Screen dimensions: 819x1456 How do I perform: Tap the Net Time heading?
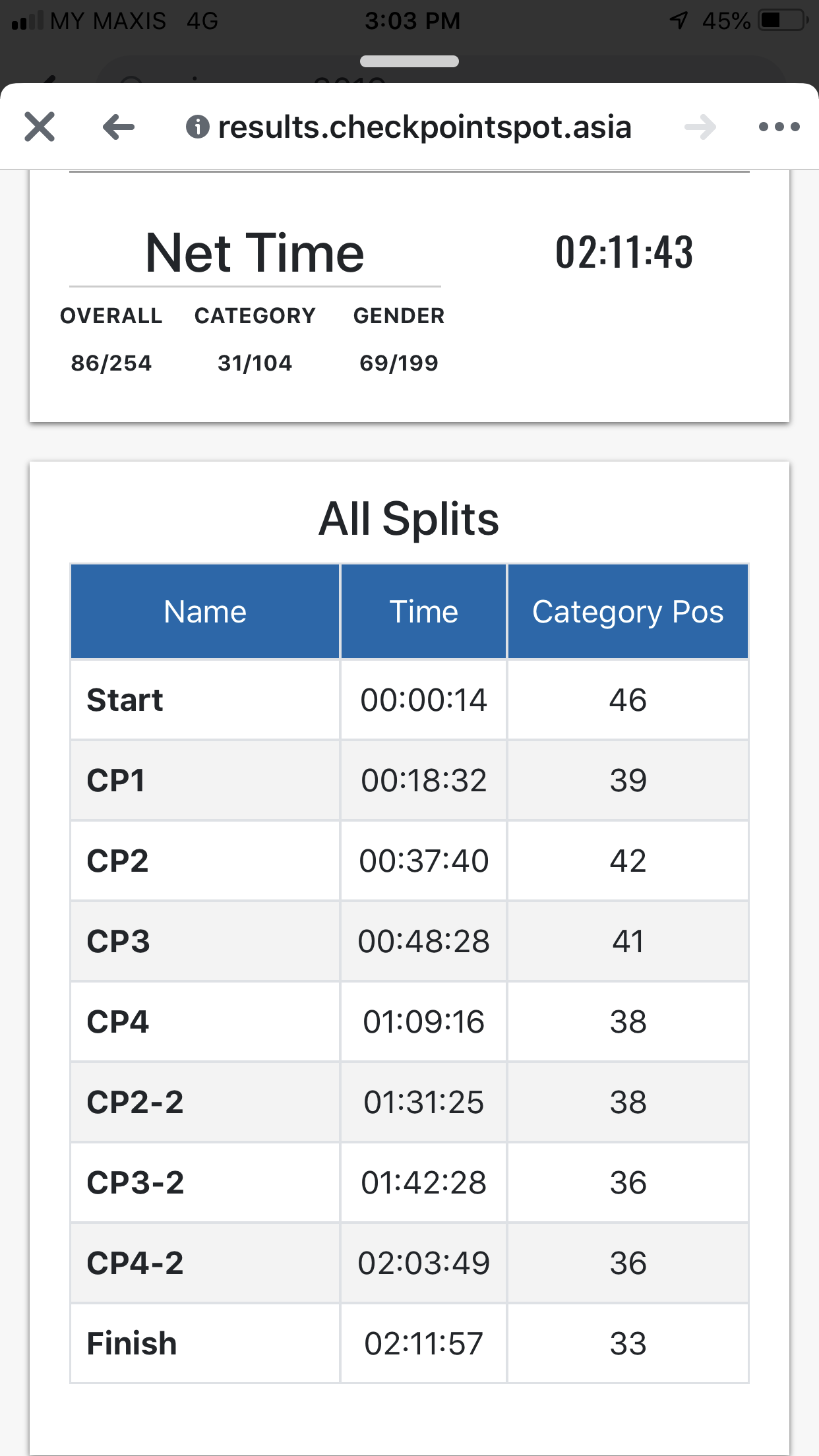click(x=255, y=253)
